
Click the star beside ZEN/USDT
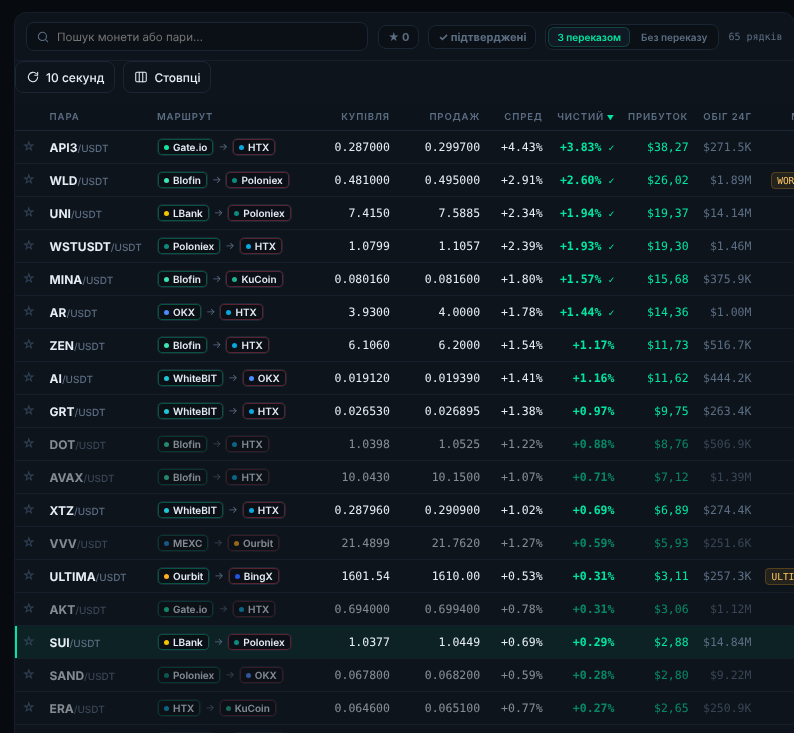29,344
